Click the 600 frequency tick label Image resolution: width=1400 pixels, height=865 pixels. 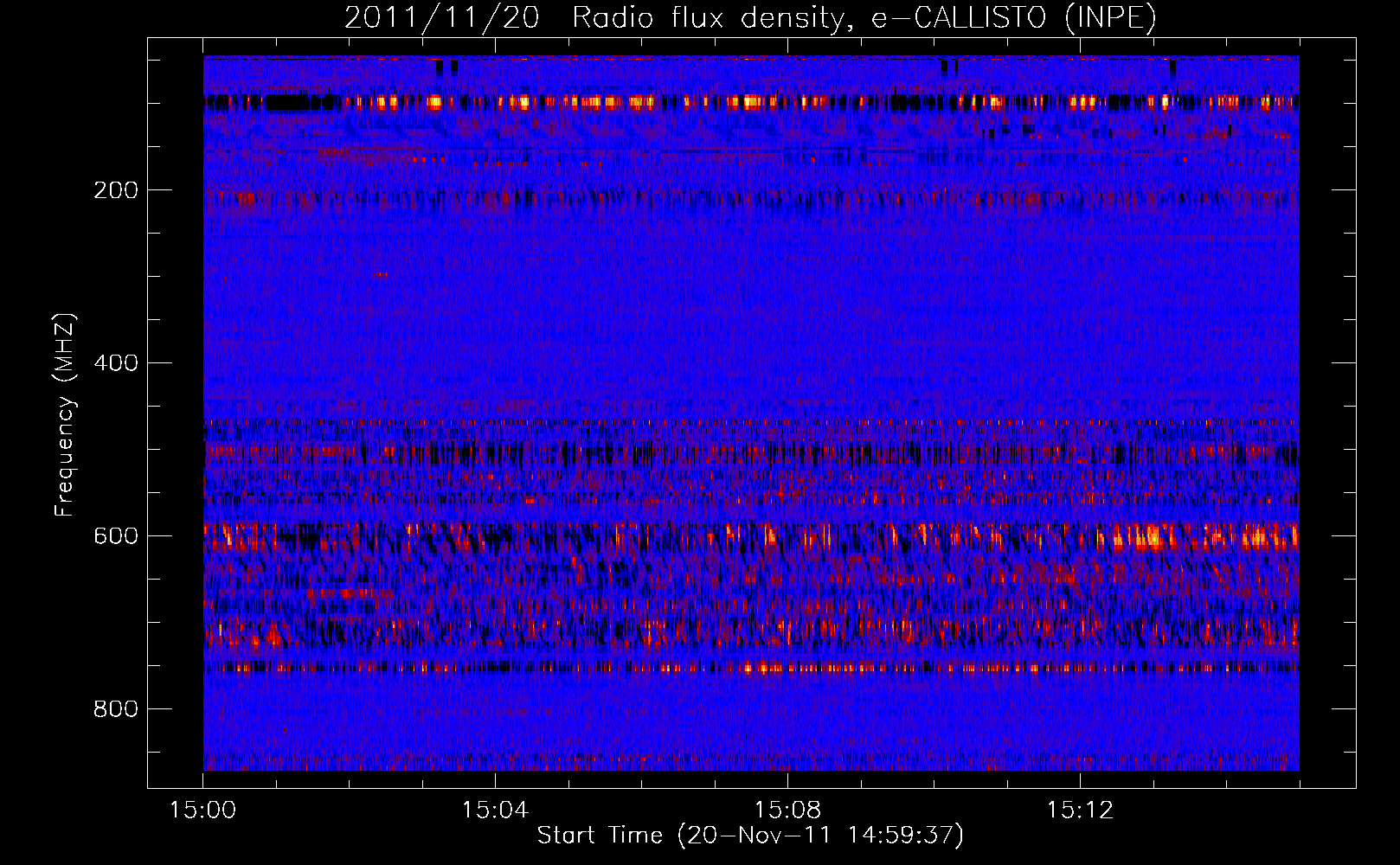click(x=116, y=536)
